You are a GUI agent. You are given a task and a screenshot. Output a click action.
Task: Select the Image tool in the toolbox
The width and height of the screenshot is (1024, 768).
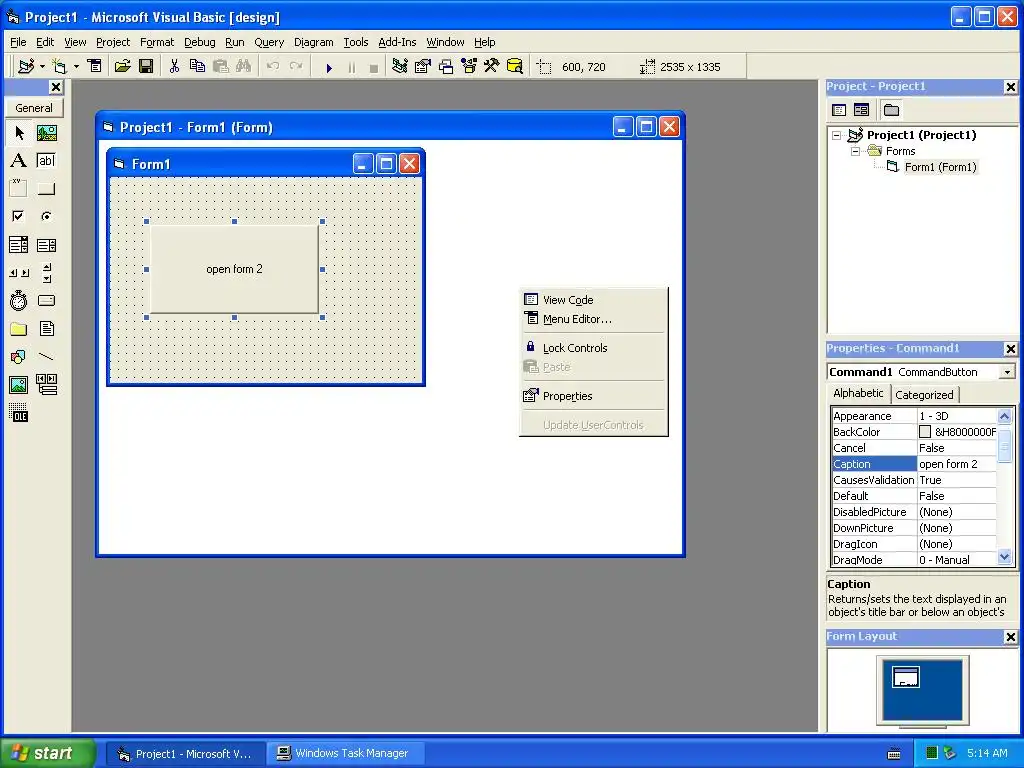point(19,385)
